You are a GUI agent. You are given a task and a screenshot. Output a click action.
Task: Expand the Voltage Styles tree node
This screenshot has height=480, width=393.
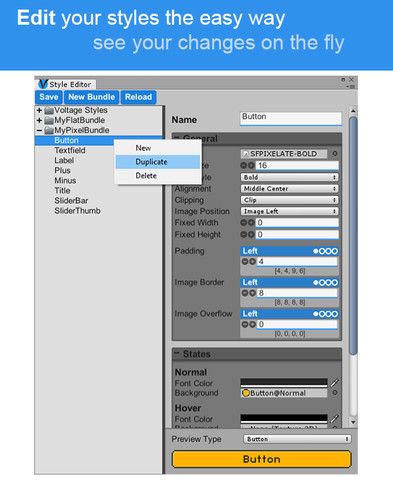[x=39, y=110]
